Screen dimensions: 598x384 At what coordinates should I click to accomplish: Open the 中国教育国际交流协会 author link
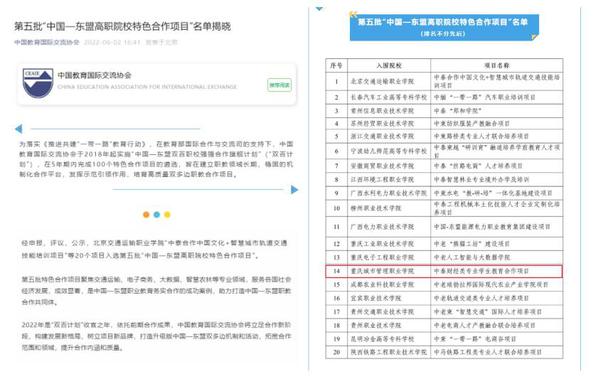tap(47, 42)
